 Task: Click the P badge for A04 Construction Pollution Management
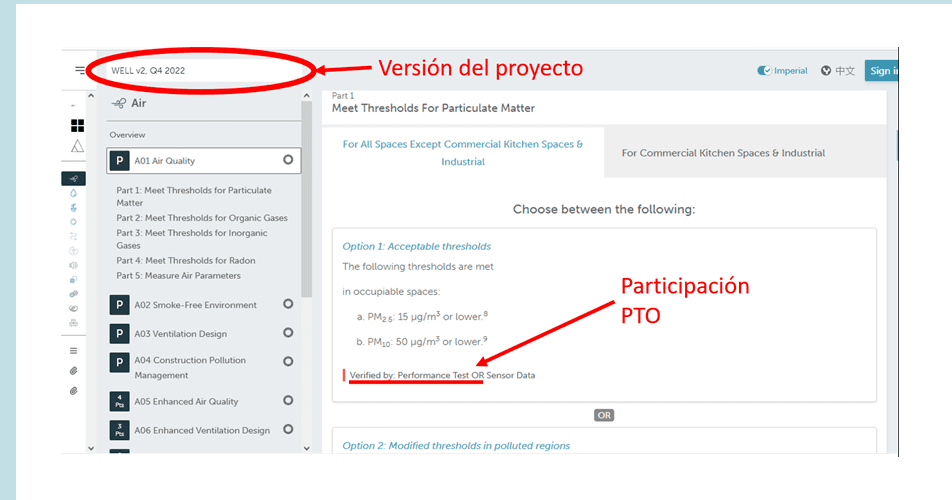tap(119, 362)
